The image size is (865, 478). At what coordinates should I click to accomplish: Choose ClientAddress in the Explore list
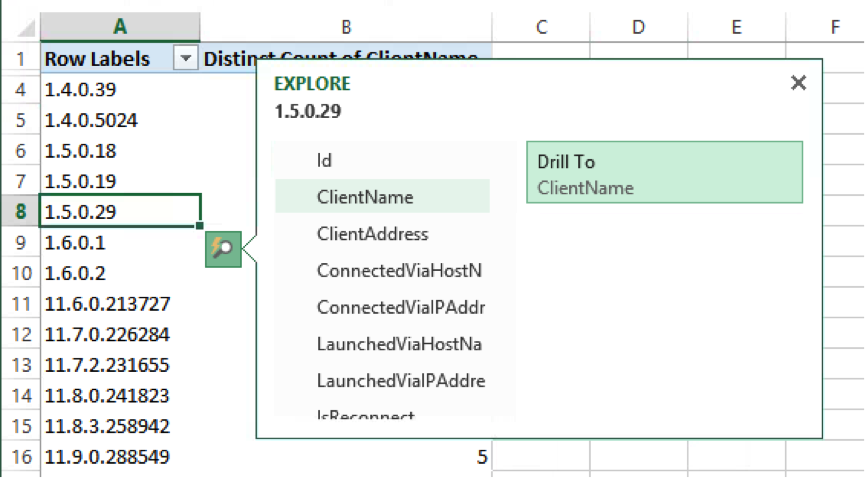[372, 234]
